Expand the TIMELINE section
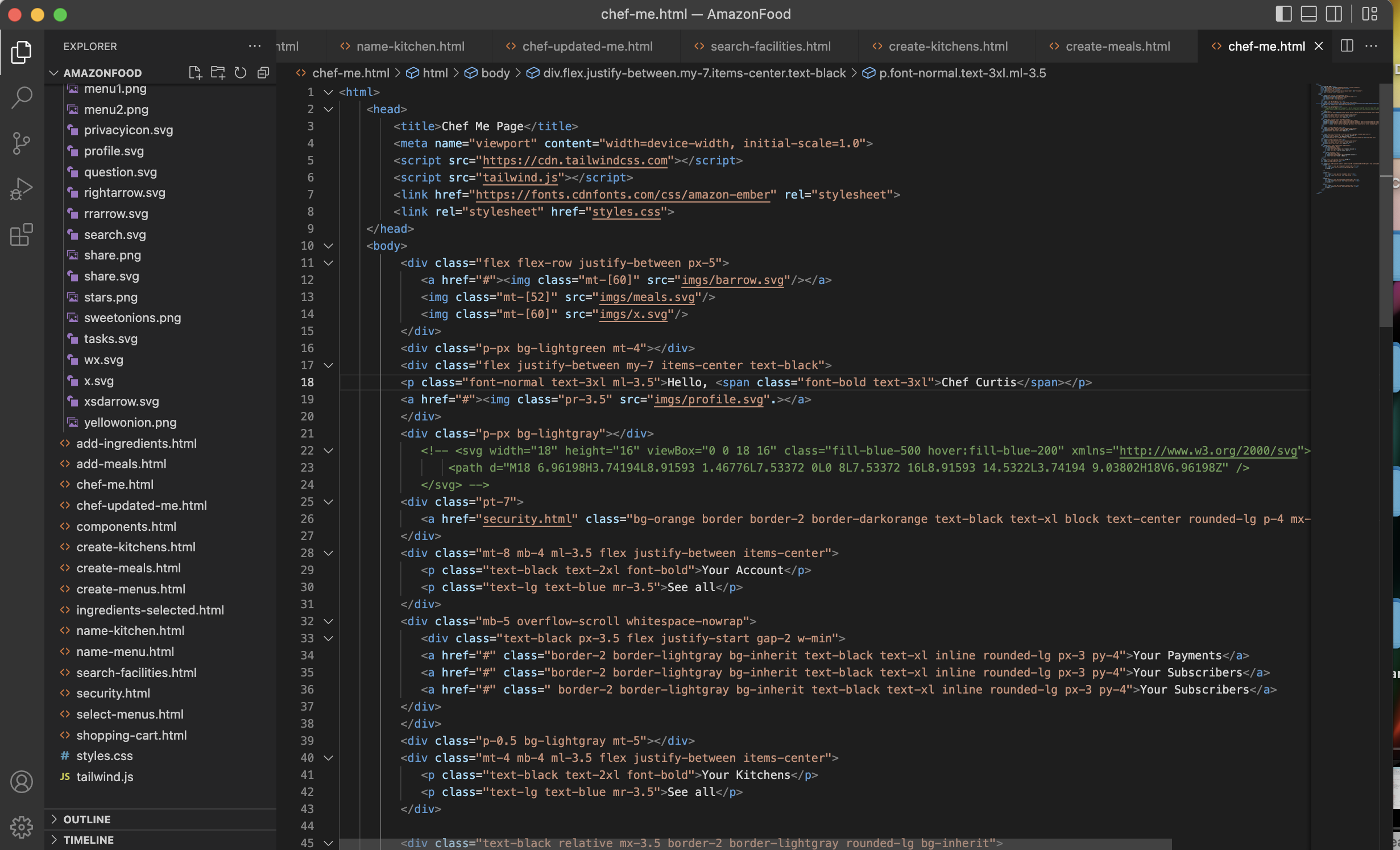 click(88, 840)
